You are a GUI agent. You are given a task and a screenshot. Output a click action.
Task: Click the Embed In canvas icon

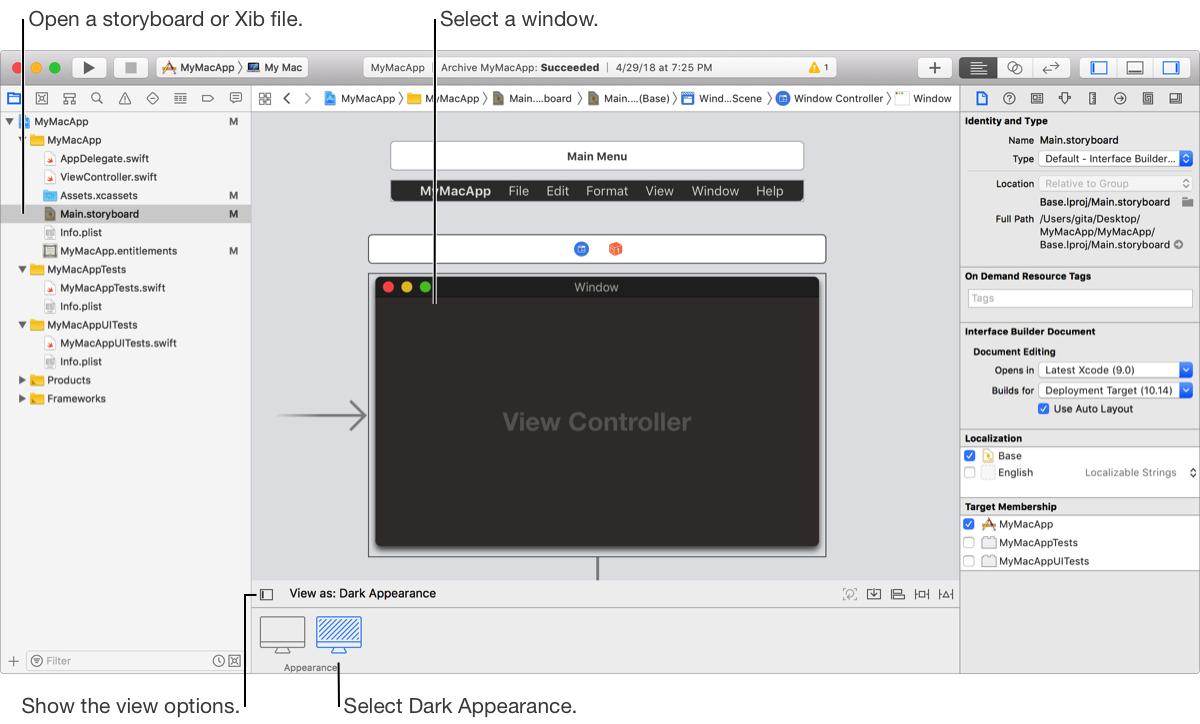click(874, 594)
